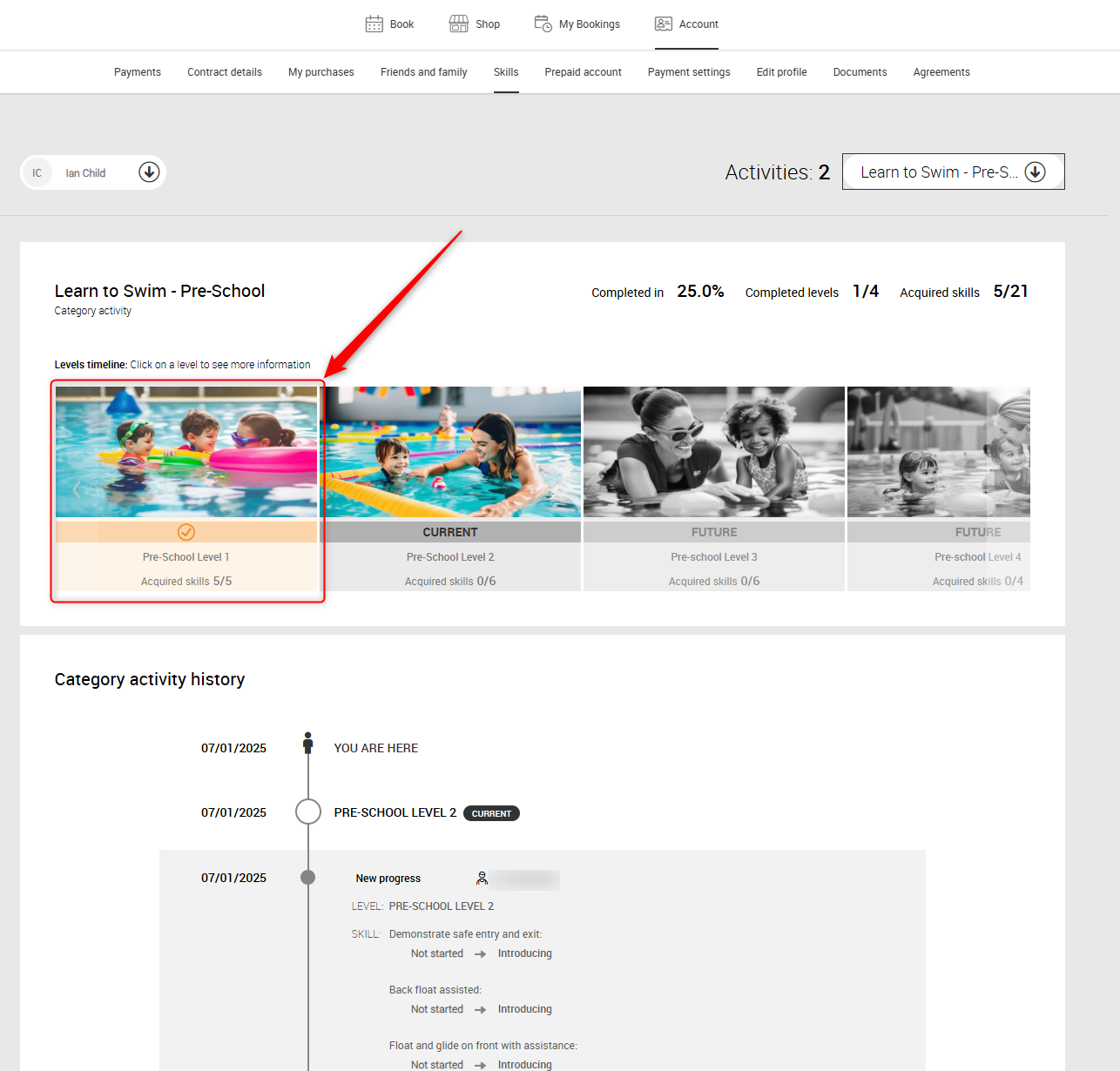Select the Pre-School Level 2 current card
This screenshot has width=1120, height=1071.
click(x=450, y=488)
